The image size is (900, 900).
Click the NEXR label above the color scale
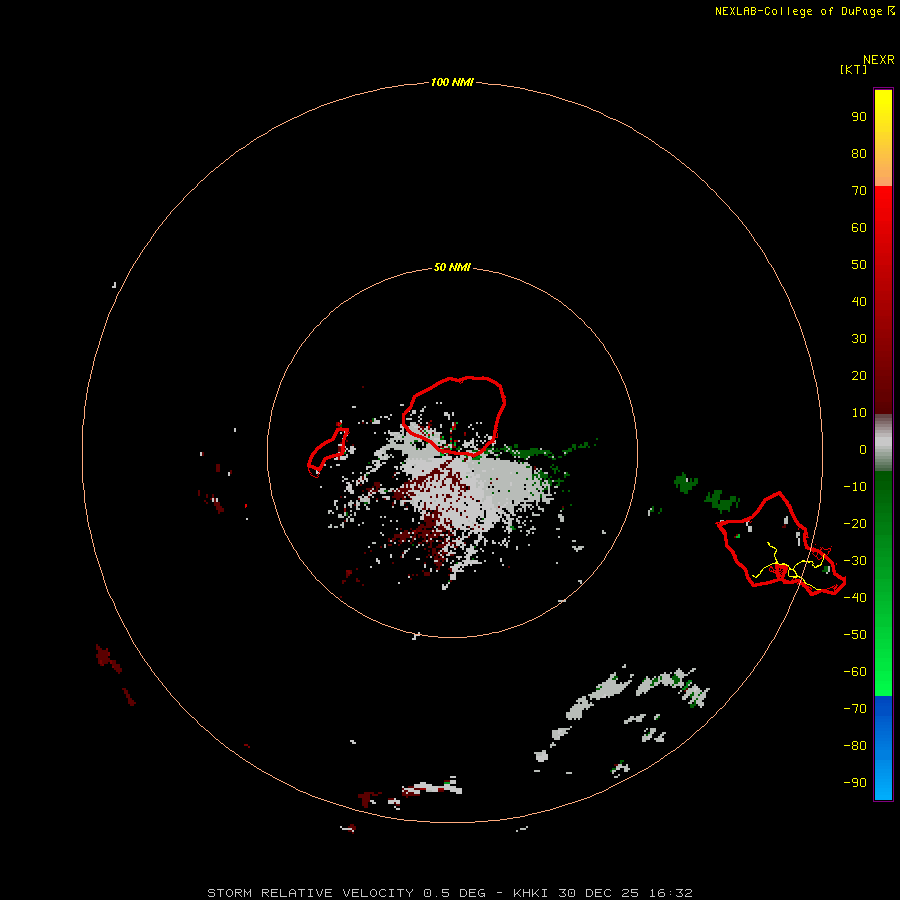click(x=879, y=60)
